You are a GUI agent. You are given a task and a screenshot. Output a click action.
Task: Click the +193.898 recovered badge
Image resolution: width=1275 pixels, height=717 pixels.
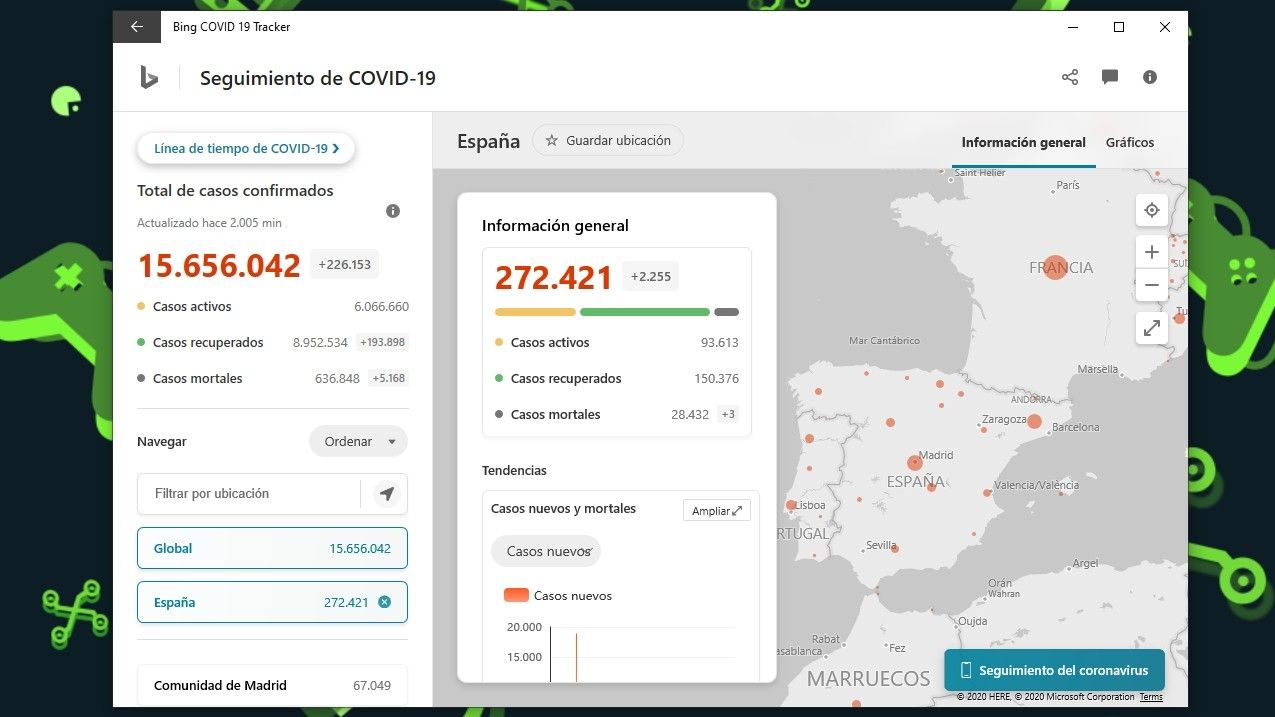point(382,343)
